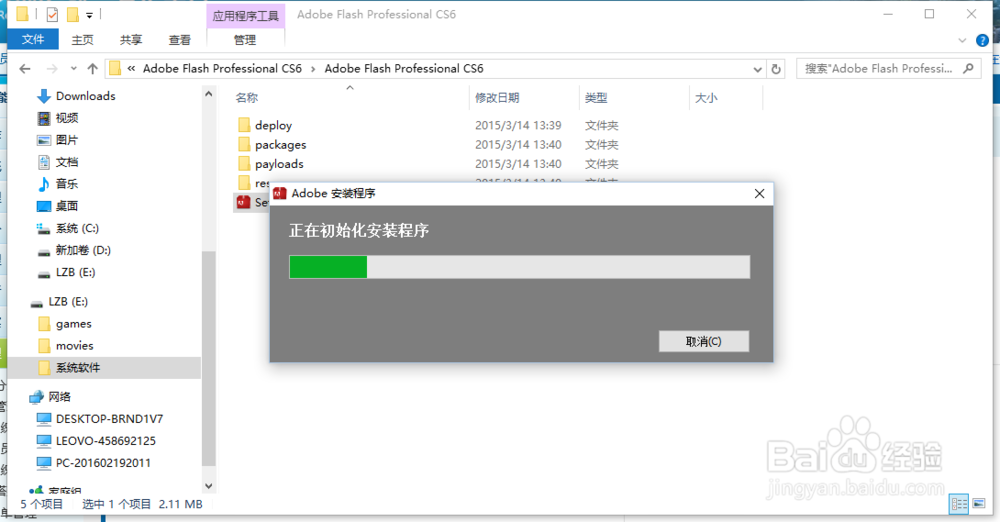Sort by the 大小 column header
Screen dimensions: 1000x522
click(x=706, y=98)
